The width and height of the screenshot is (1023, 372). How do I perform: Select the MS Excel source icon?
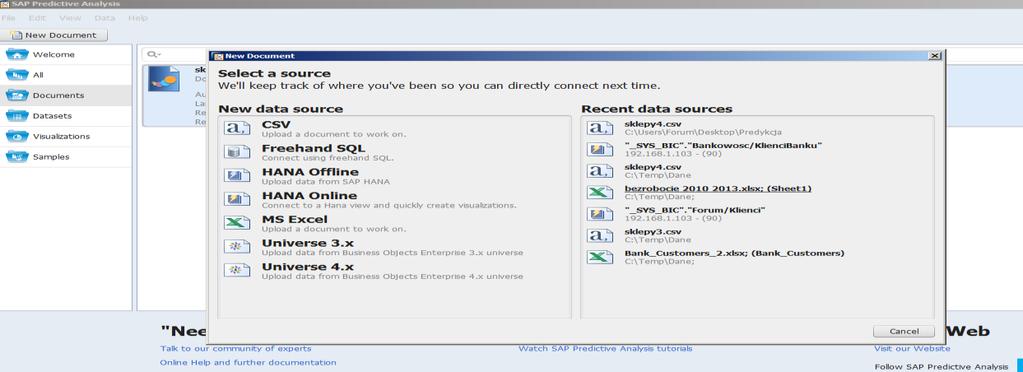tap(237, 223)
